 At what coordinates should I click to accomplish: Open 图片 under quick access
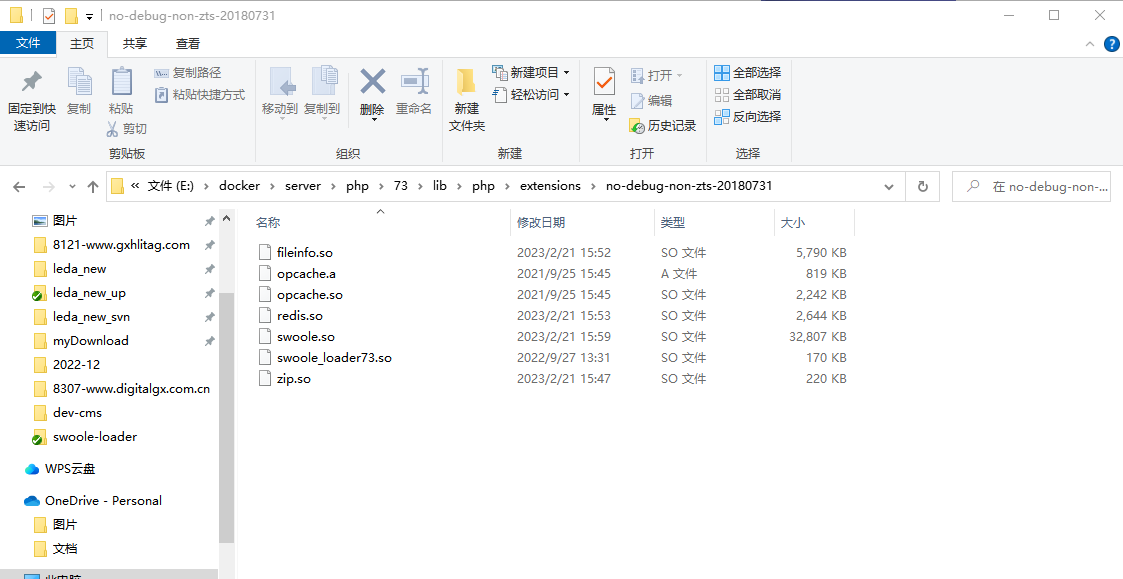click(x=64, y=221)
